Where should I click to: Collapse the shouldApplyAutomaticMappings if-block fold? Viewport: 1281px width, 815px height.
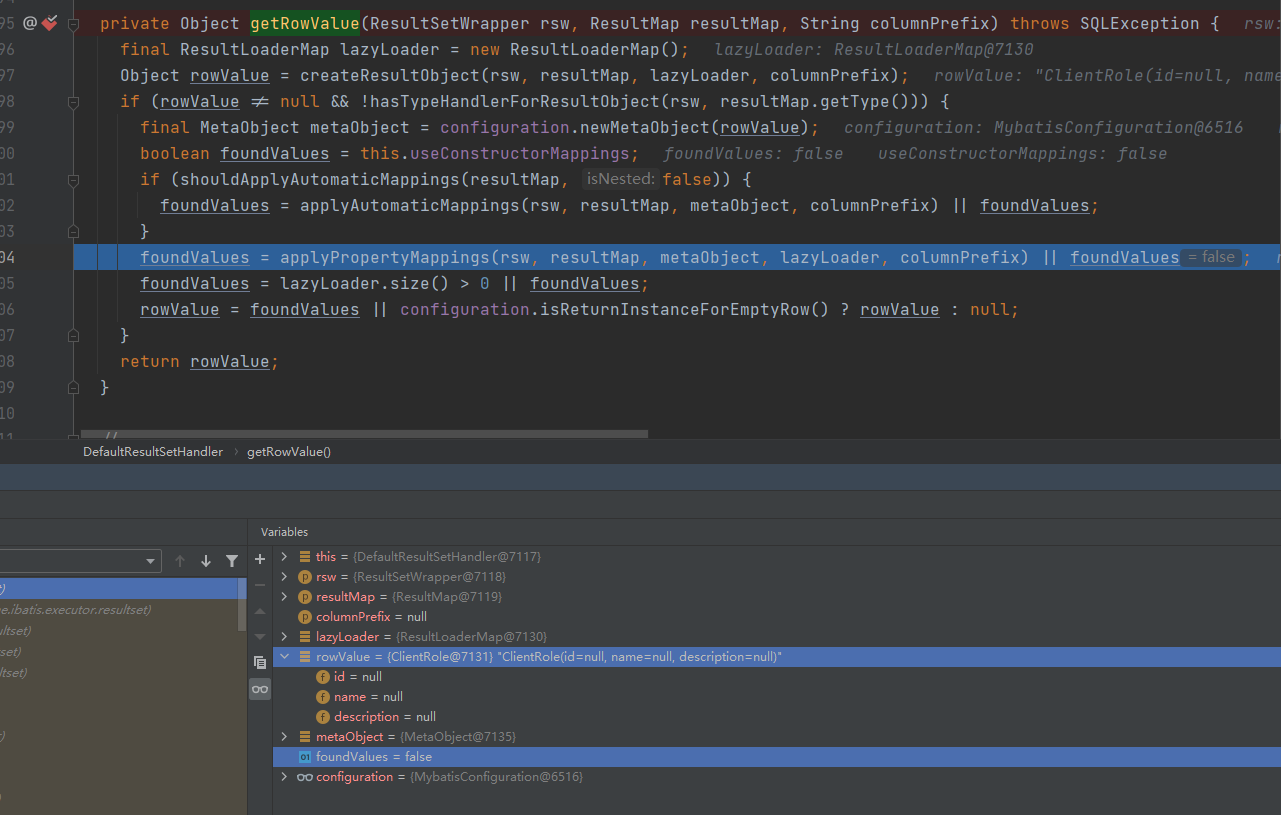pos(73,179)
